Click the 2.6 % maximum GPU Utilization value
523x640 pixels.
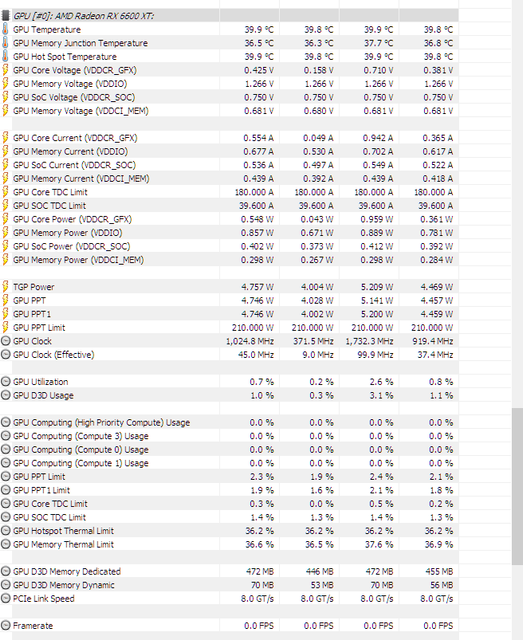tap(381, 382)
